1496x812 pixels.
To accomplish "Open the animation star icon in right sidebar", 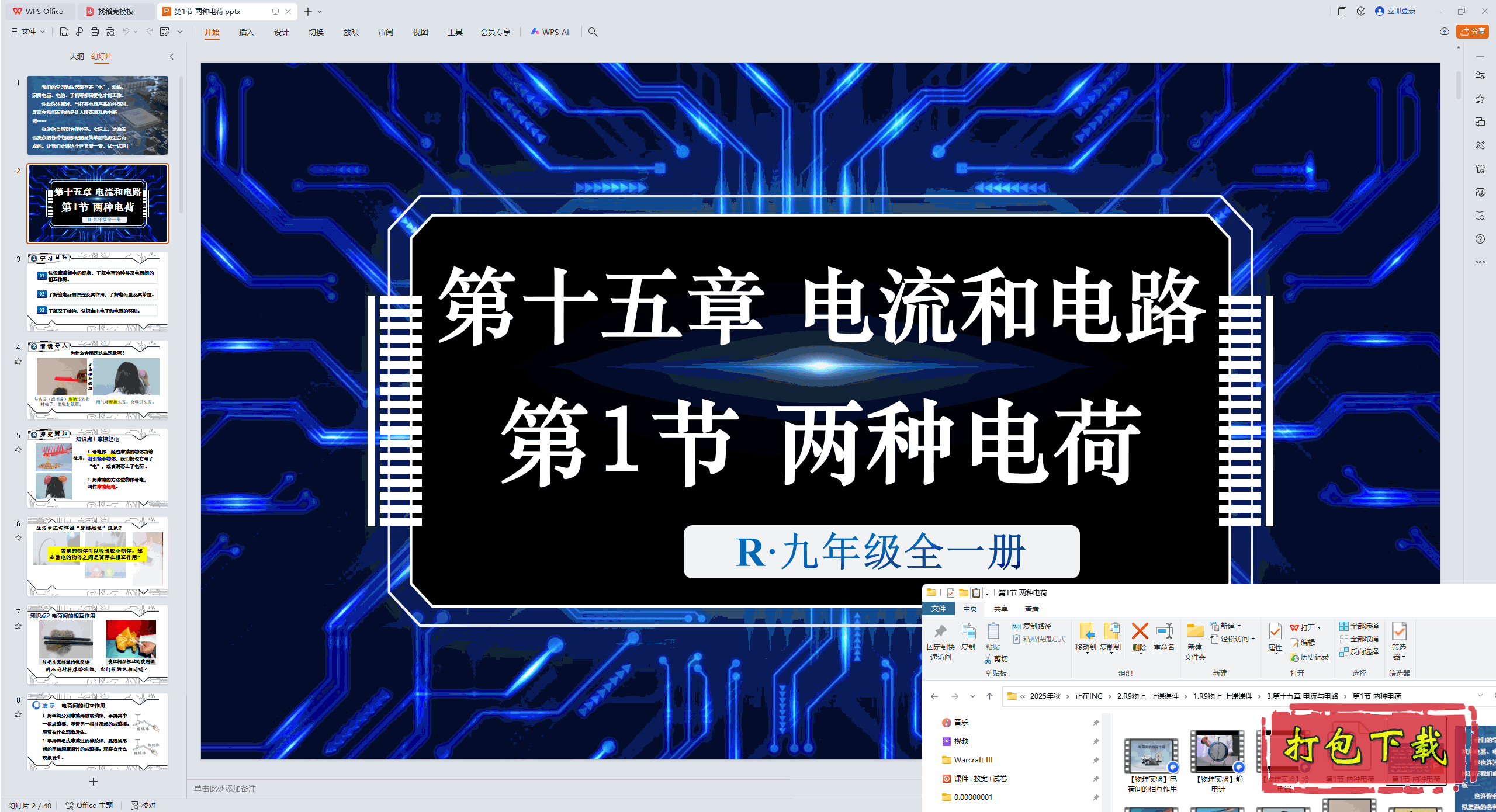I will [1480, 99].
